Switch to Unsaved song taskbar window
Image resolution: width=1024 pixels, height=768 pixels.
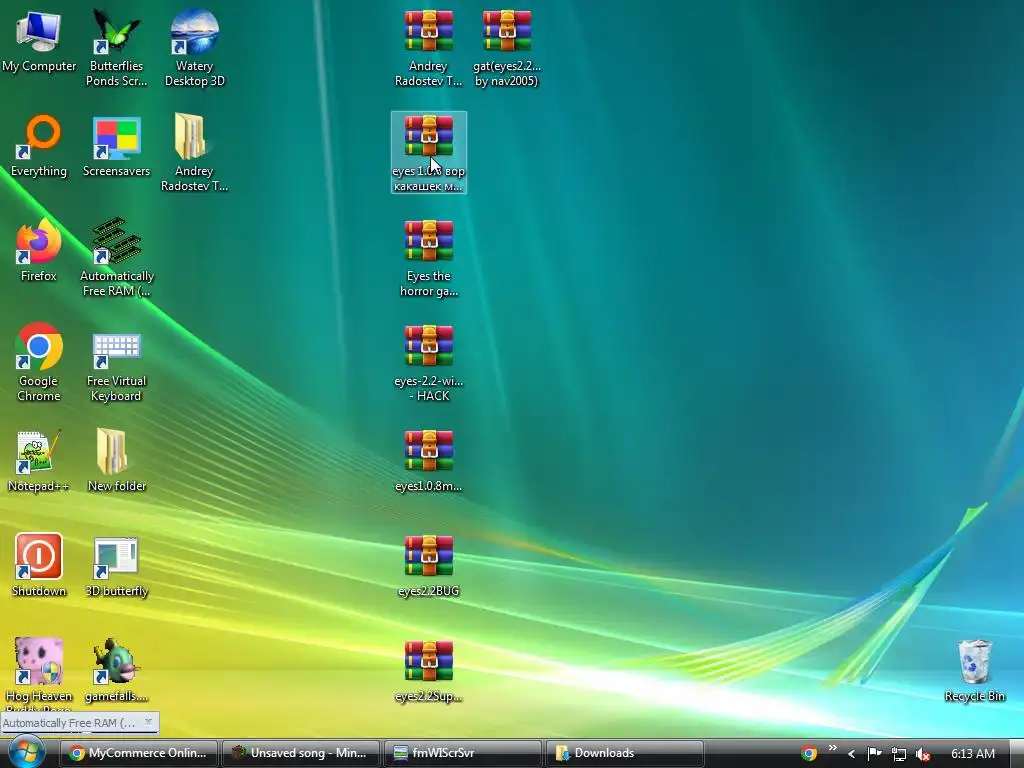300,753
